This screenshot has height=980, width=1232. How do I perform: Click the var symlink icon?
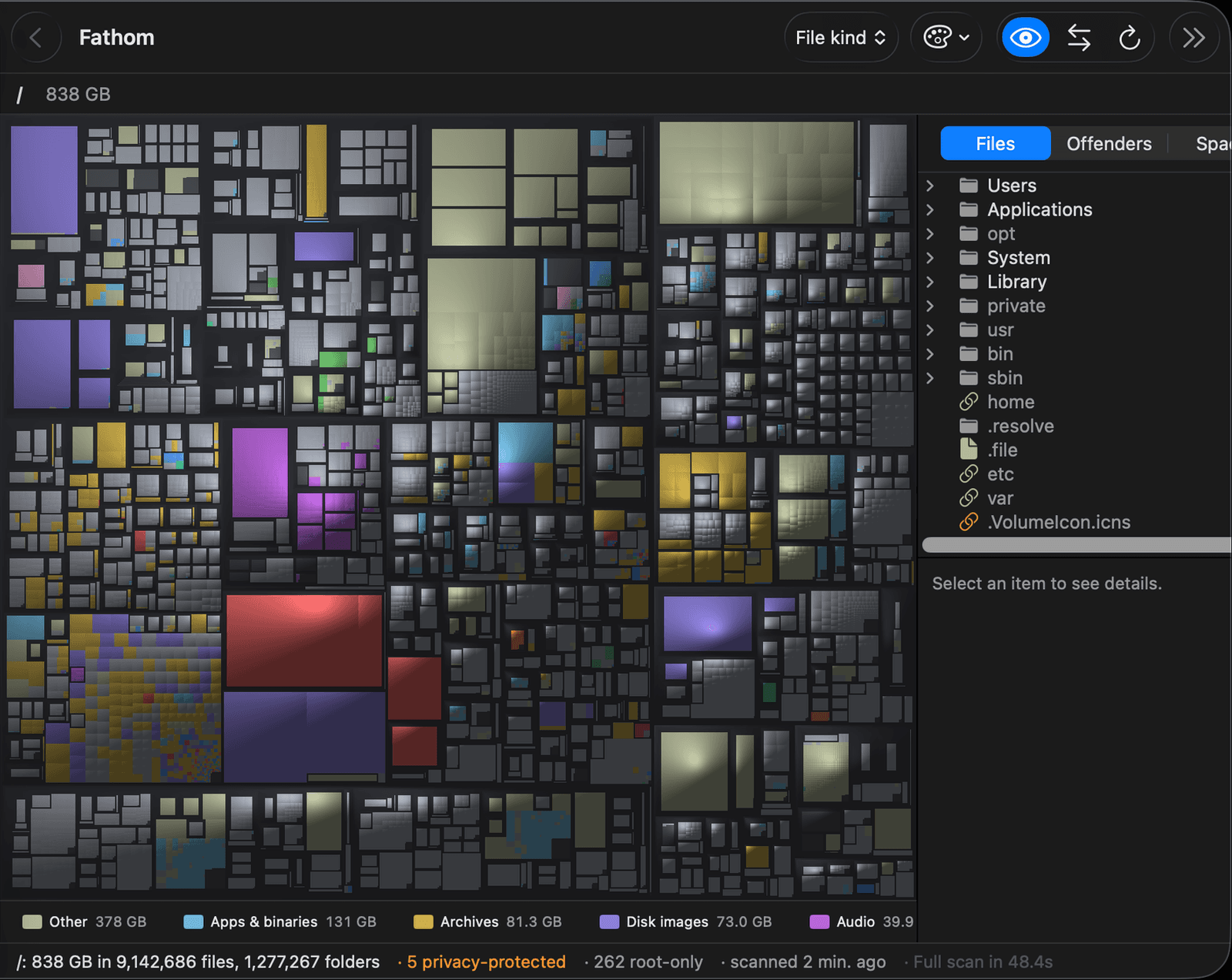(x=969, y=498)
